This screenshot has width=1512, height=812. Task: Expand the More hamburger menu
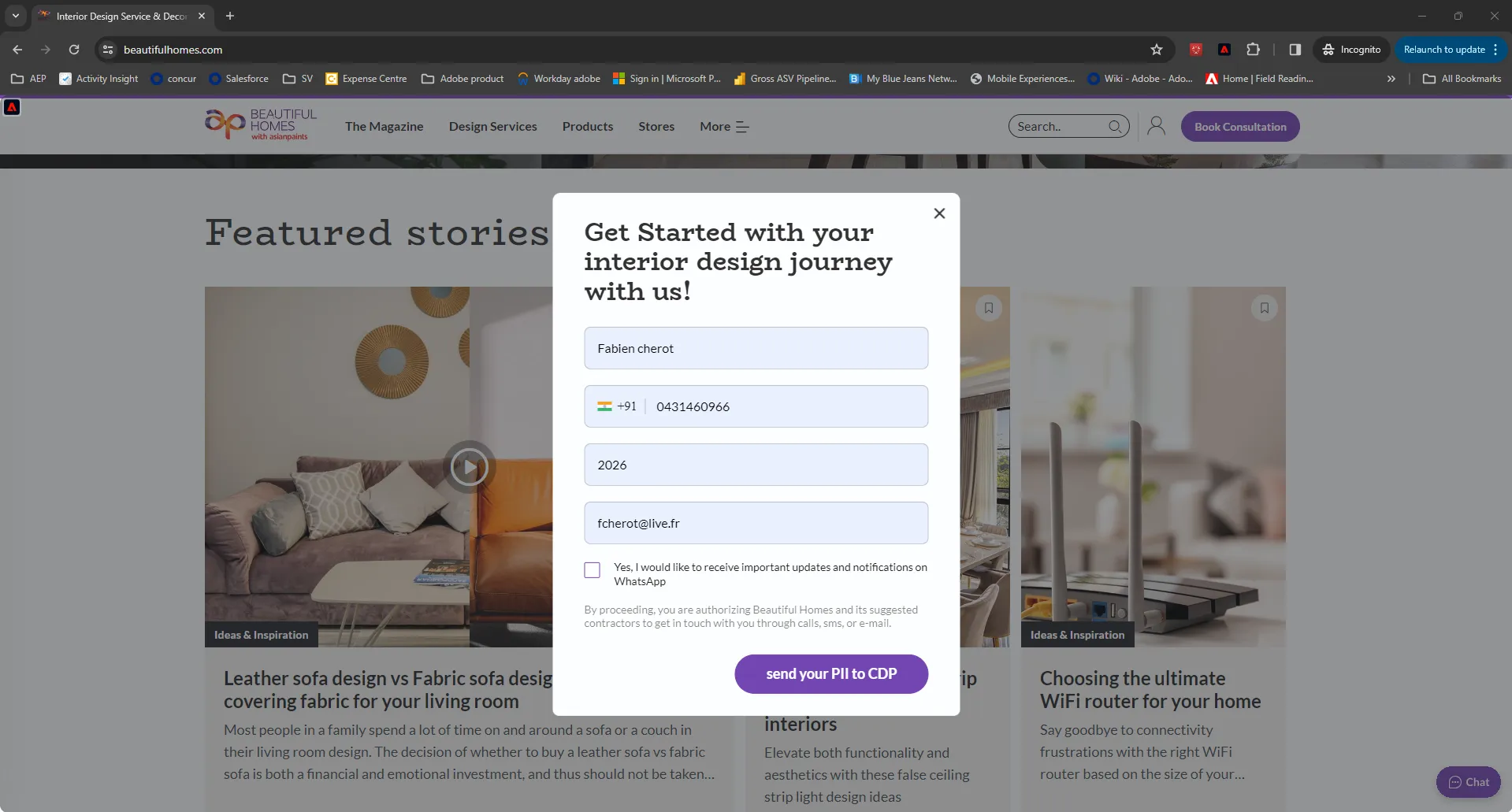pyautogui.click(x=724, y=127)
